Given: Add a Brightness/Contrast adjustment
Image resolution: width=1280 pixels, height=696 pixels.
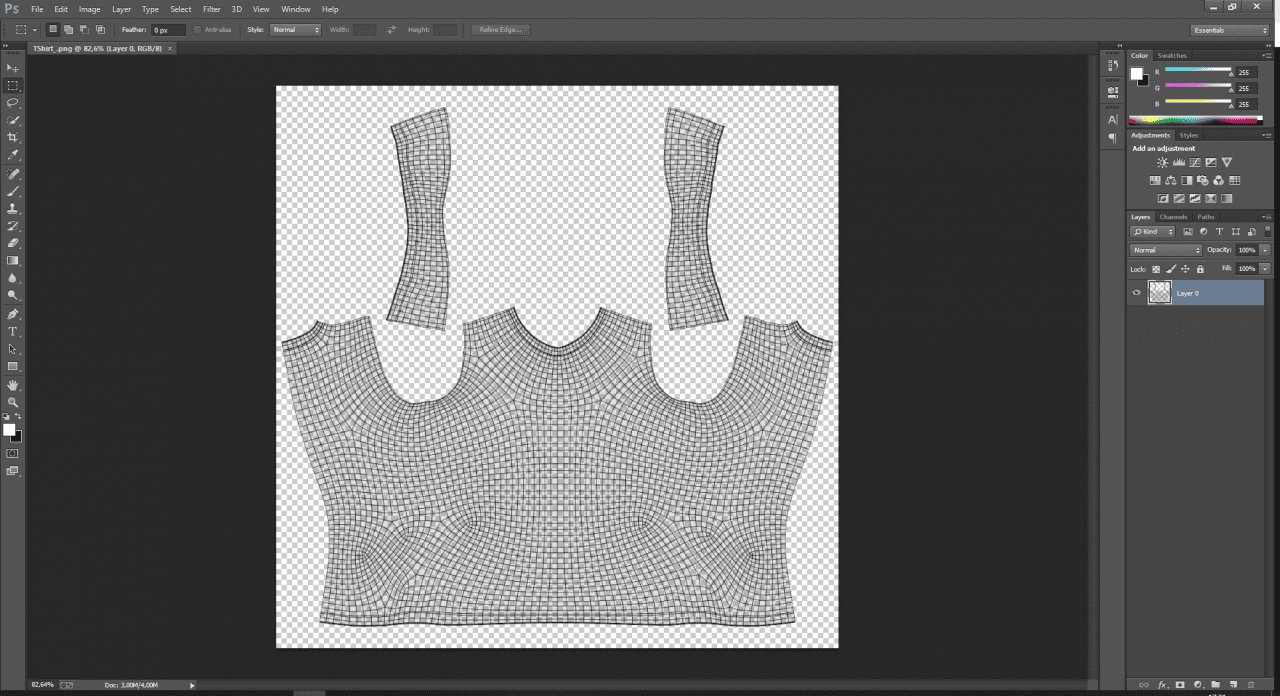Looking at the screenshot, I should tap(1162, 162).
